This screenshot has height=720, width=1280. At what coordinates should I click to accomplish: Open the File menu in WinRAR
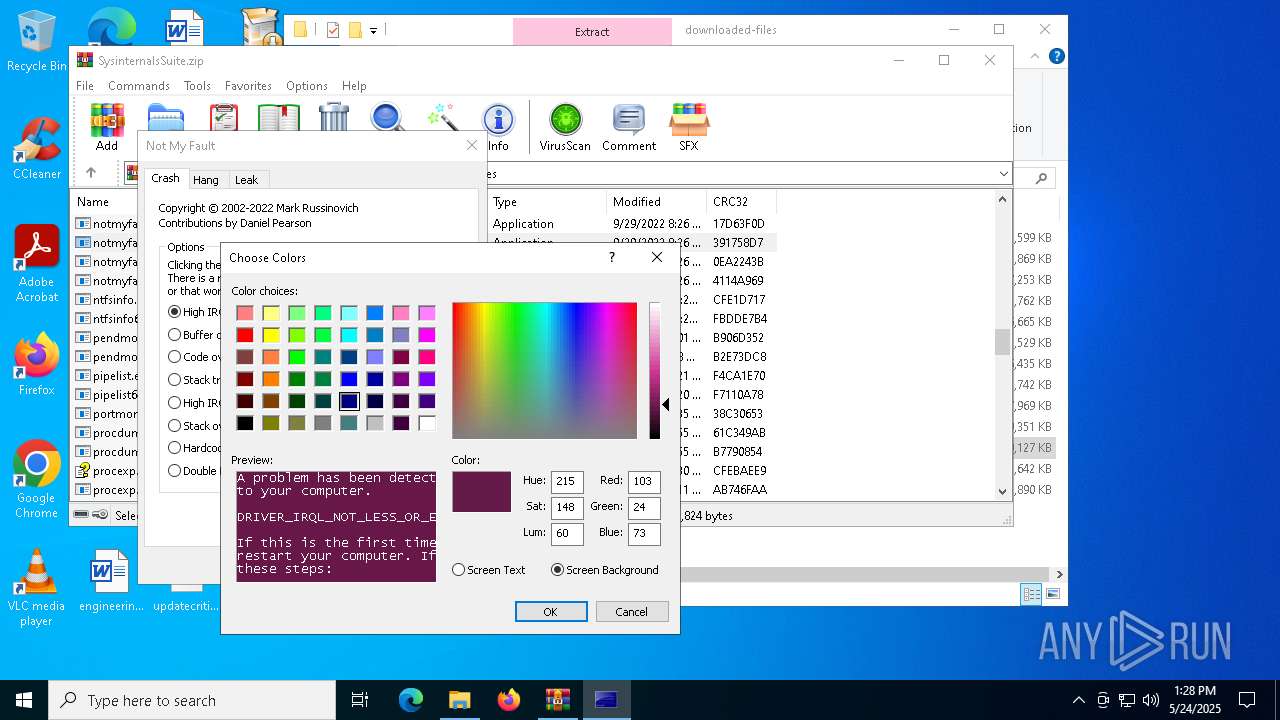[85, 86]
